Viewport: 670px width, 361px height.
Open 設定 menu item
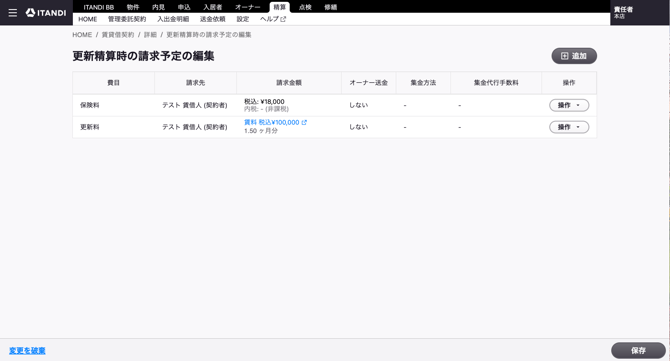[x=243, y=19]
